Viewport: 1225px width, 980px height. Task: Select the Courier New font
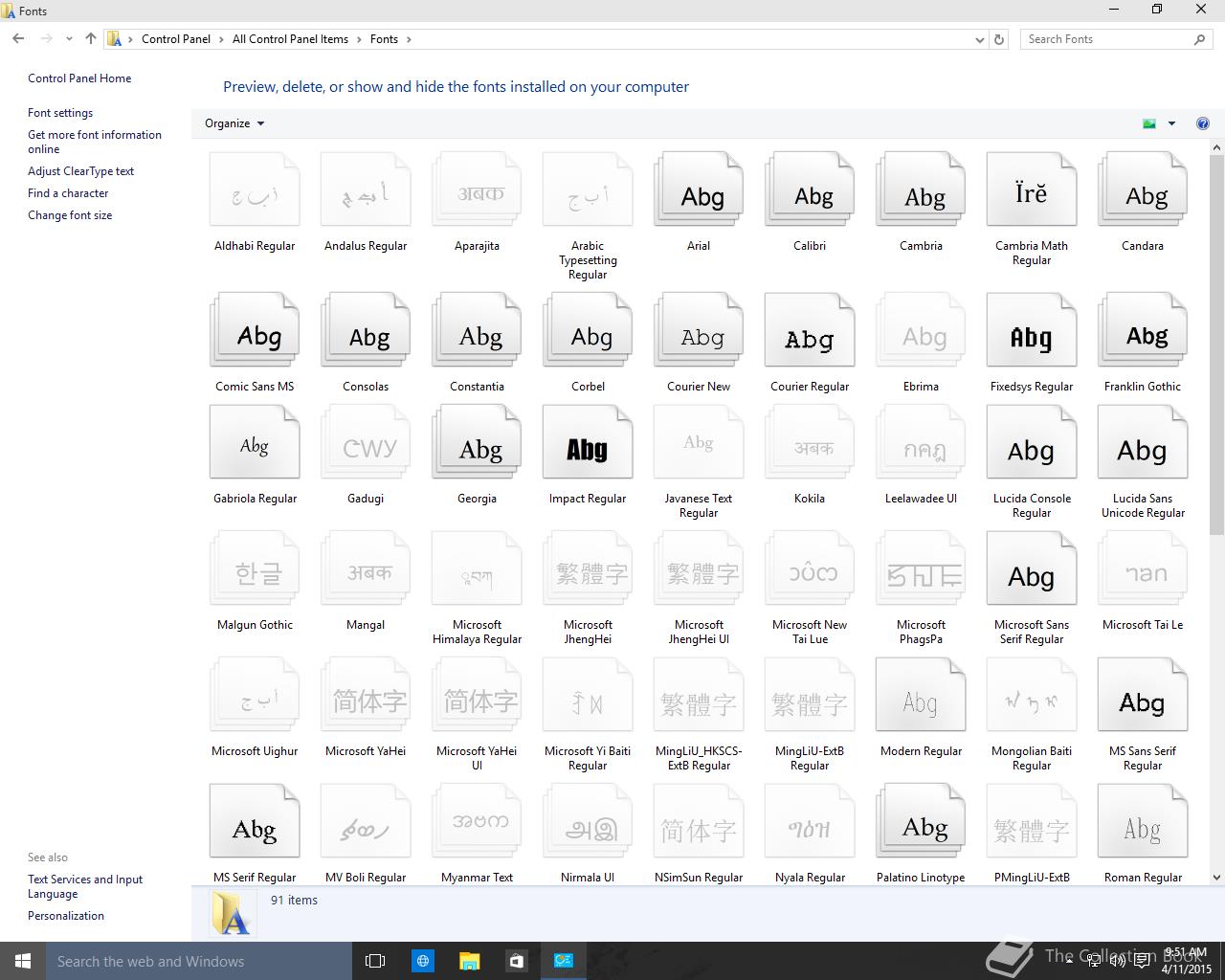click(699, 330)
